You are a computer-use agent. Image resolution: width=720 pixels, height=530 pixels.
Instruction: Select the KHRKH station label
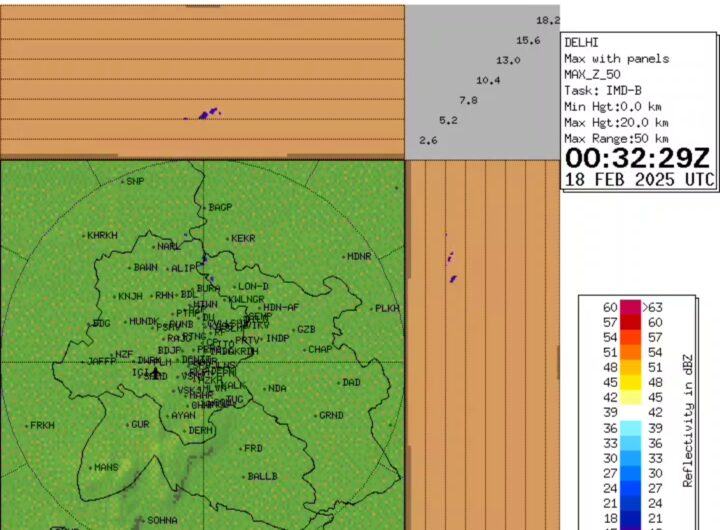point(102,236)
